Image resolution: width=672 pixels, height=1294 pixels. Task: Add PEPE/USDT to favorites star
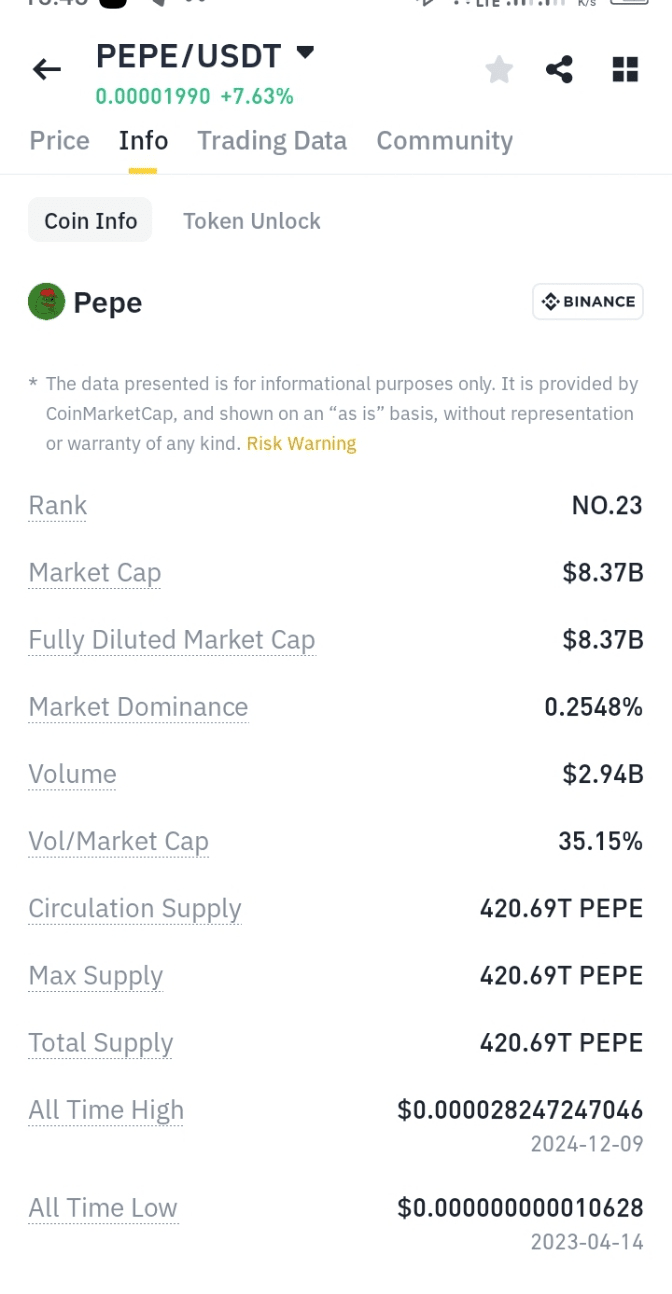pos(499,69)
